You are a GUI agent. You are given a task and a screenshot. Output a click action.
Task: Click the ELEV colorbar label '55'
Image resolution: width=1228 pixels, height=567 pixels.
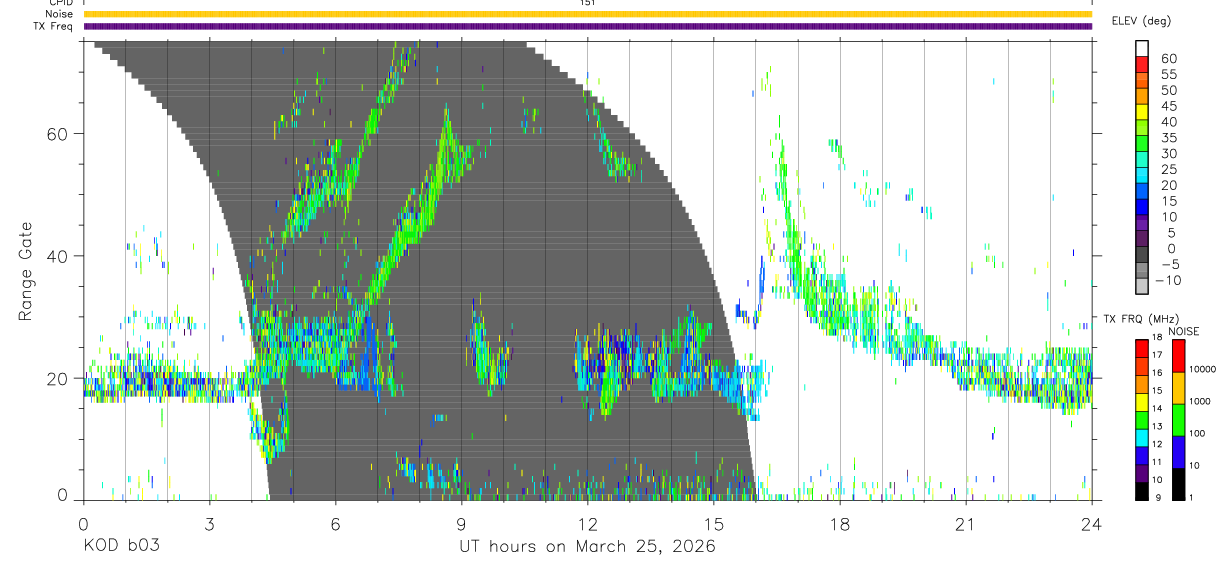coord(1168,75)
